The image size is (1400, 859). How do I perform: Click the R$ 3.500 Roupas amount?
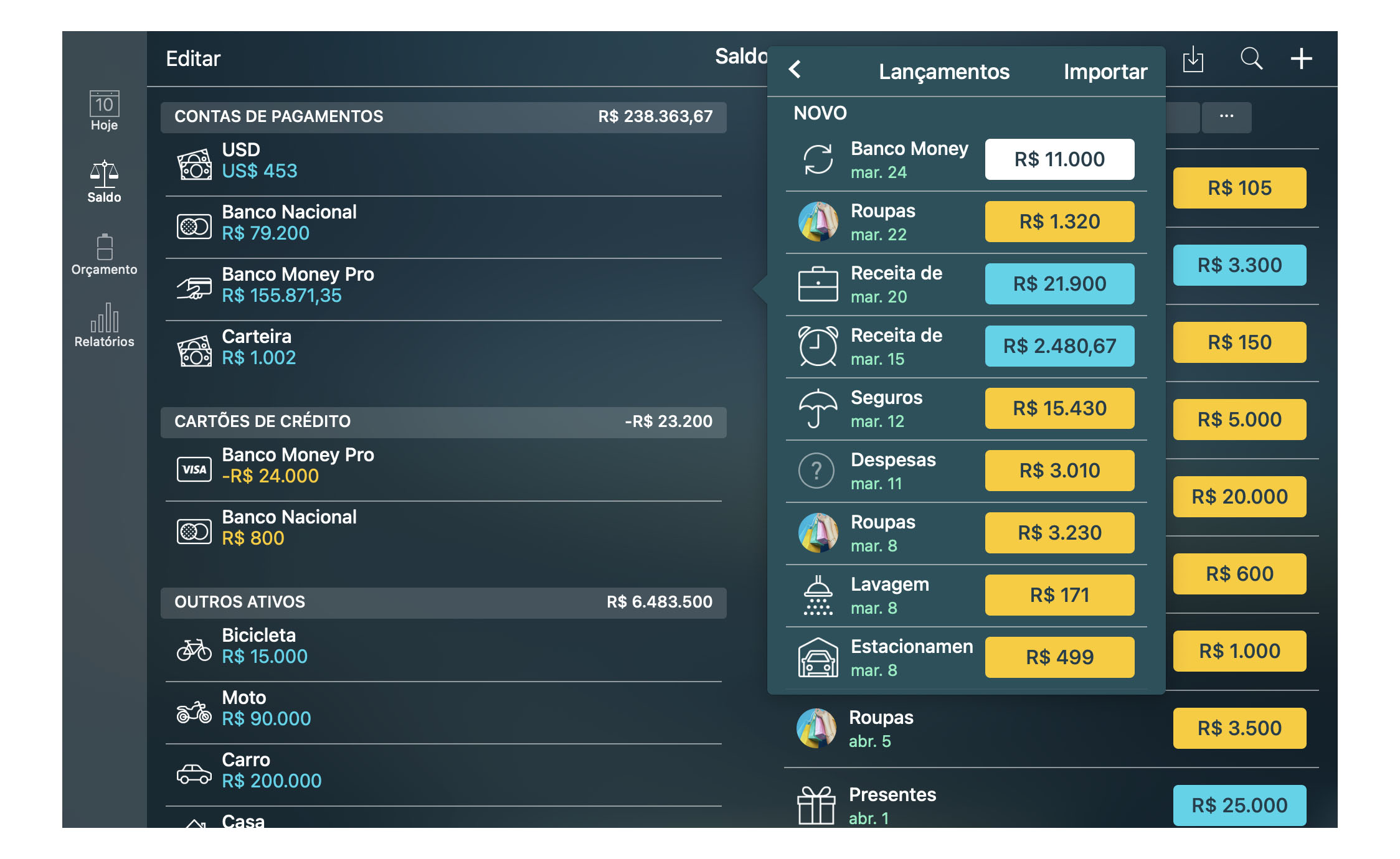coord(1239,728)
